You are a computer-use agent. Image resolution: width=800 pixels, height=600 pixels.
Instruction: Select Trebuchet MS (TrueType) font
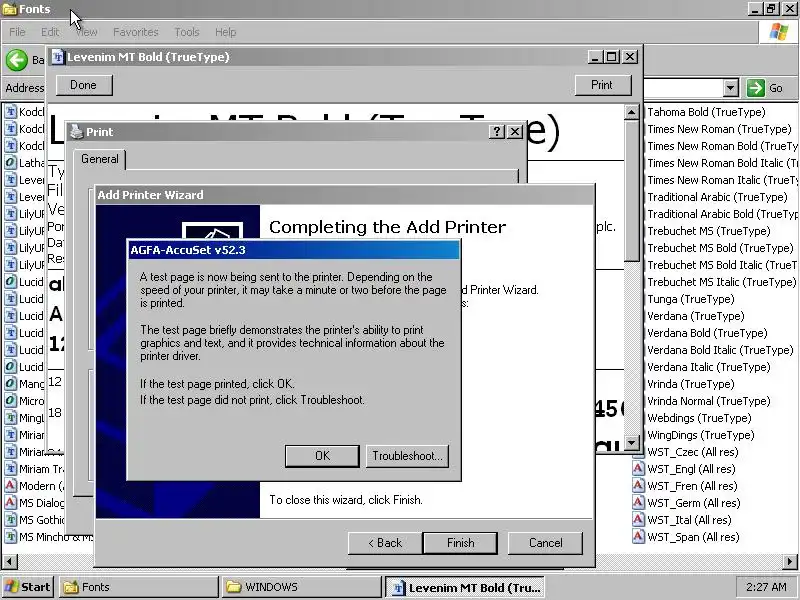(709, 231)
